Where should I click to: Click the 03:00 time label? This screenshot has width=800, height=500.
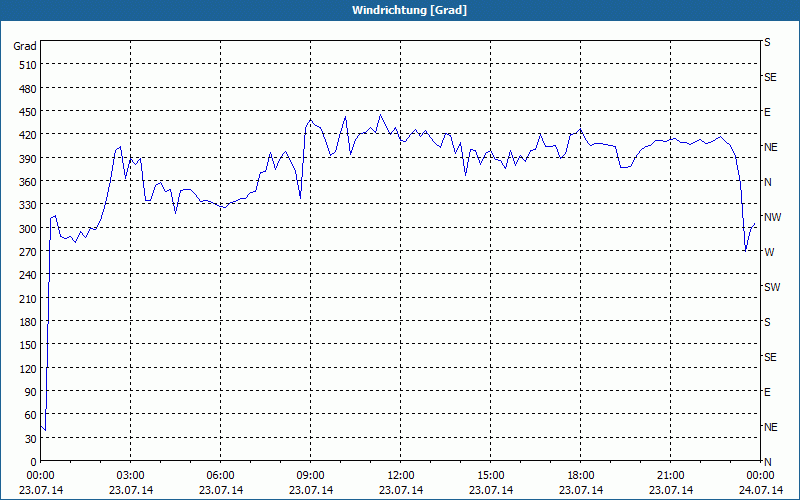[131, 476]
